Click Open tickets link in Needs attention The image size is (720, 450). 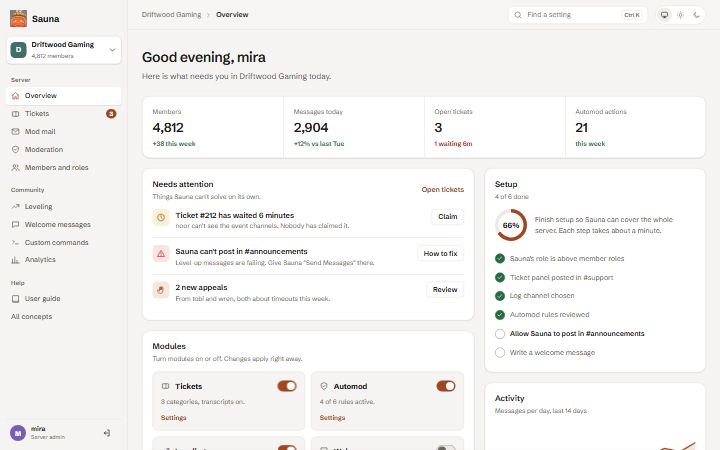click(443, 189)
